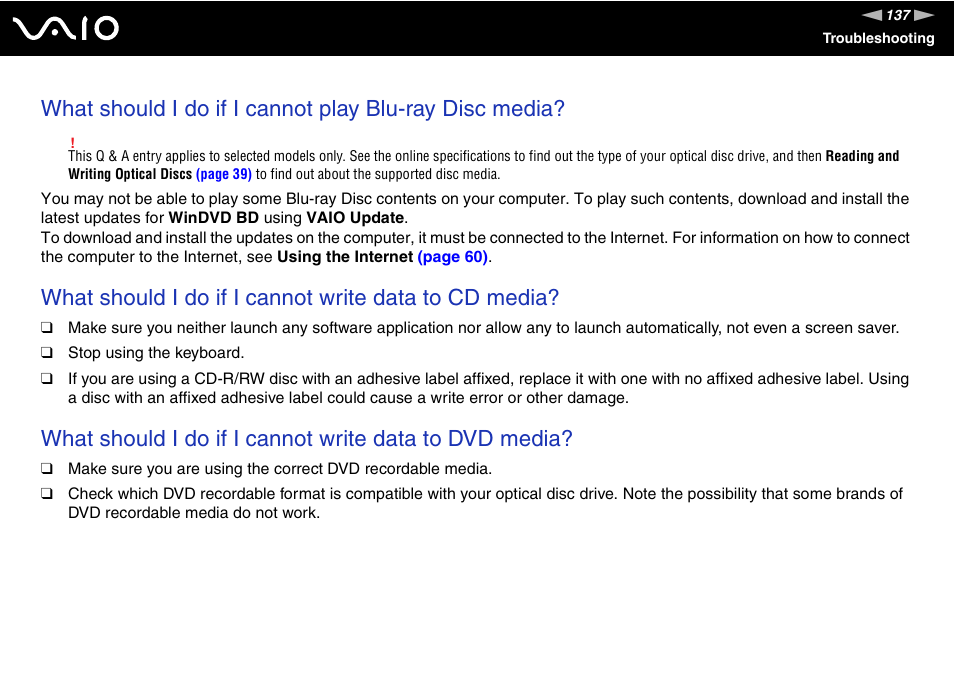Click 'Stop using the keyboard.' line

point(156,353)
